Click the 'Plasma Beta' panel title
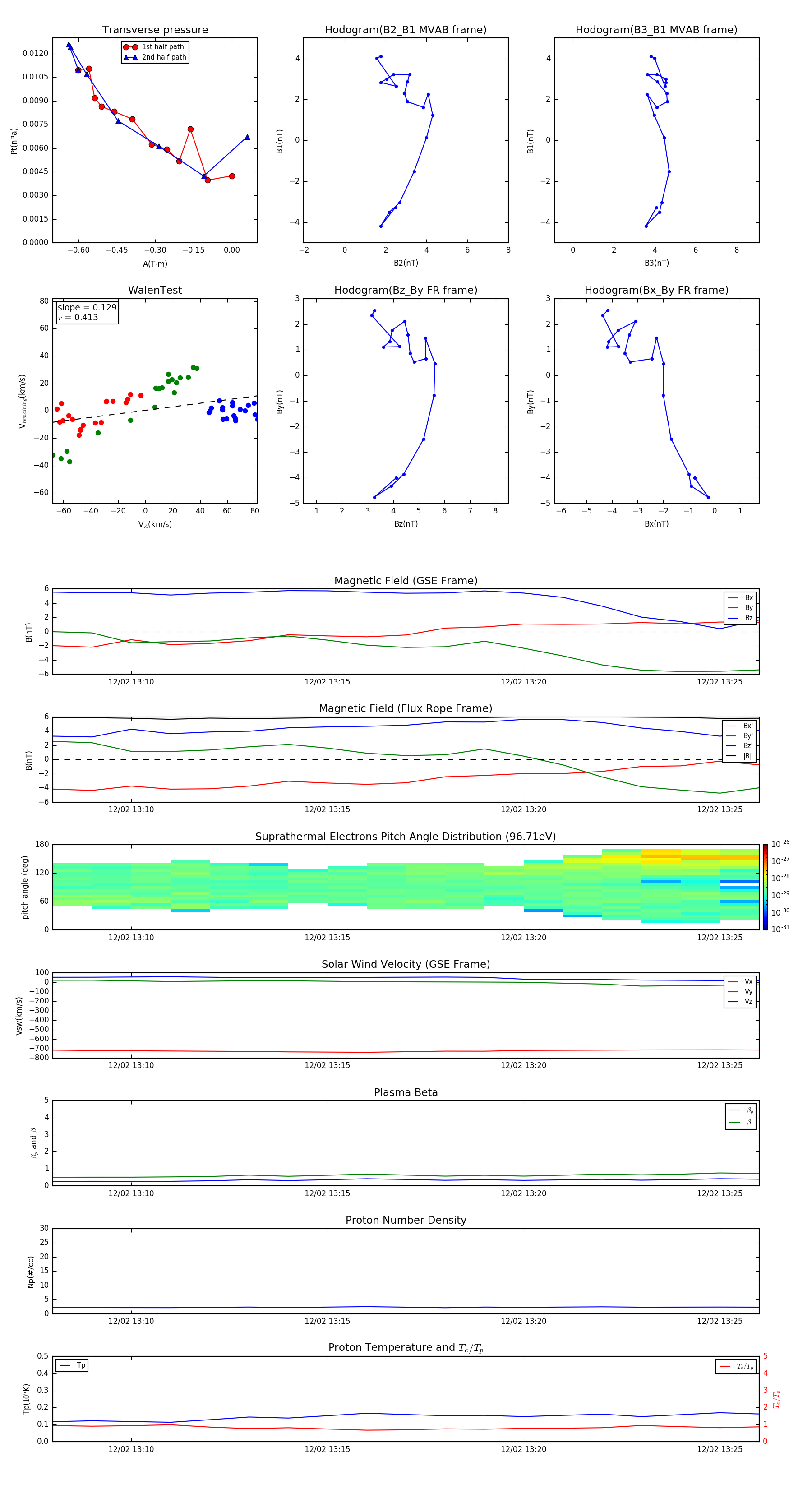Screen dimensions: 812x1489 click(x=406, y=1092)
